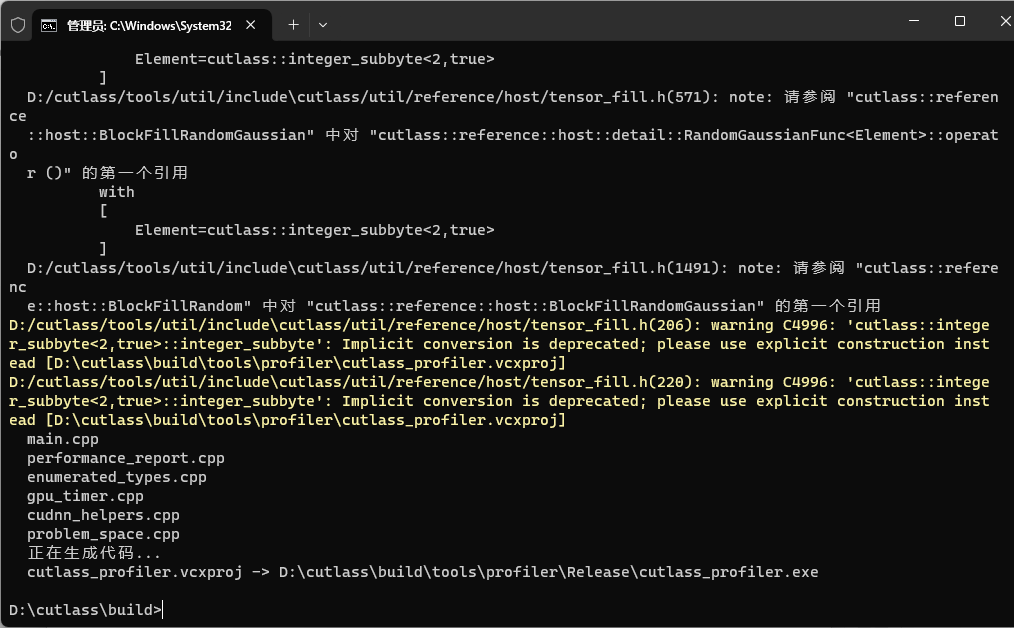The height and width of the screenshot is (628, 1014).
Task: Click the performance_report.cpp line
Action: coord(125,458)
